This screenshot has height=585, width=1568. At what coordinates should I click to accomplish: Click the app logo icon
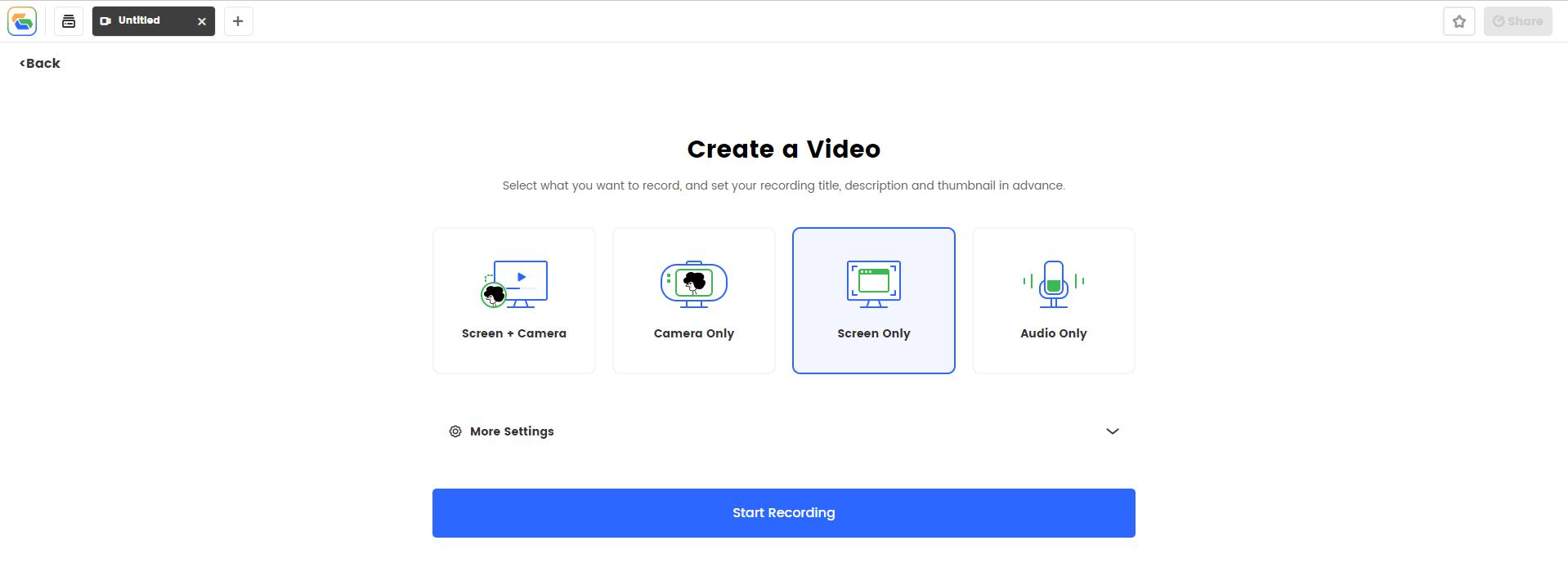[22, 21]
